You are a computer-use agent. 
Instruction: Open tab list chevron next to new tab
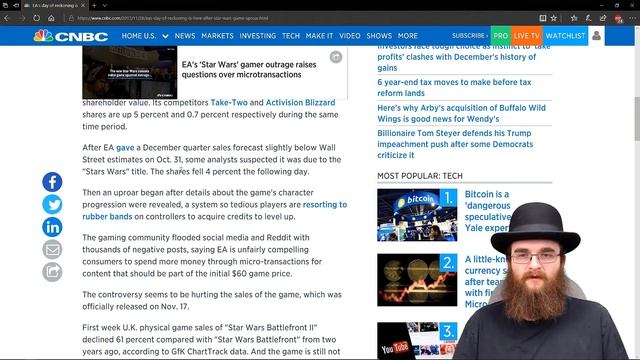click(x=105, y=5)
